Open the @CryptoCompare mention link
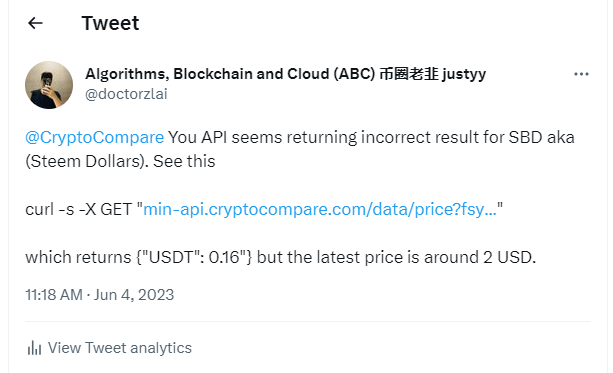613x373 pixels. point(95,137)
